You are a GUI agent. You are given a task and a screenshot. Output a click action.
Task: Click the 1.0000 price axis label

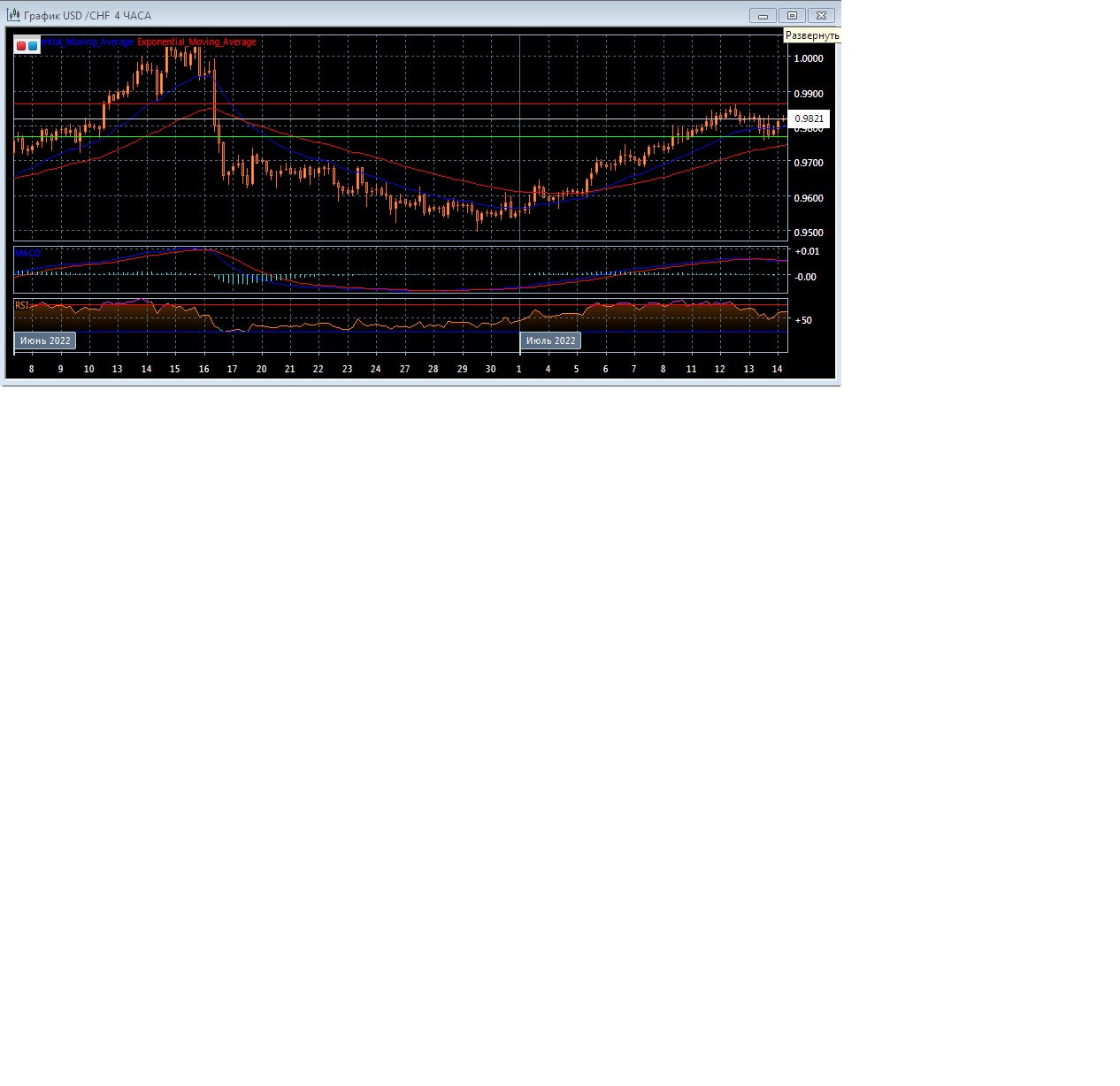coord(809,58)
